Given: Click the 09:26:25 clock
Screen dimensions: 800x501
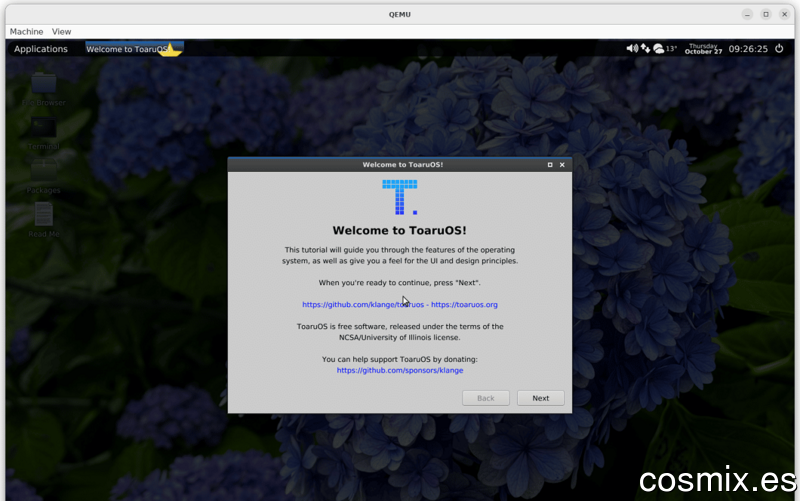Looking at the screenshot, I should point(748,49).
